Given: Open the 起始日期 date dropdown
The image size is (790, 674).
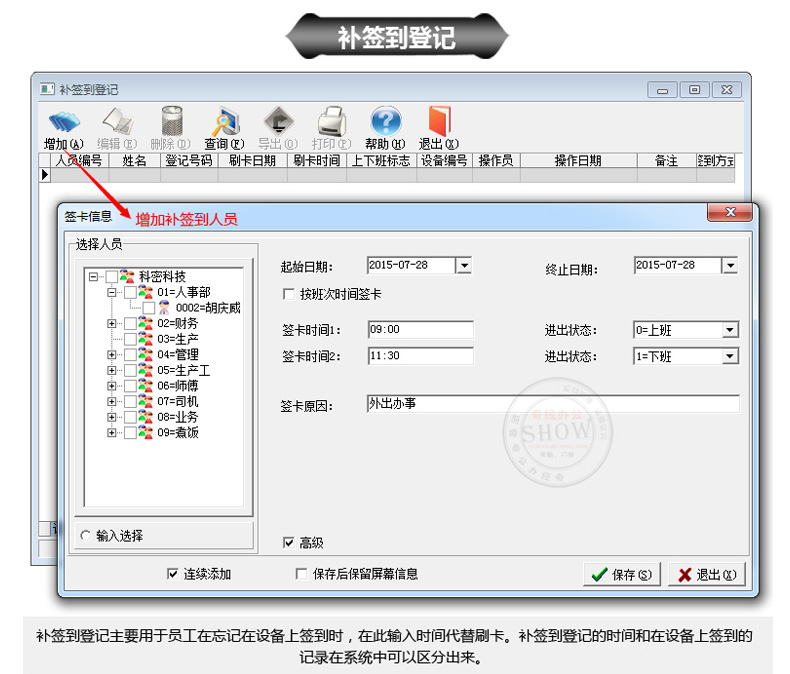Looking at the screenshot, I should click(463, 266).
